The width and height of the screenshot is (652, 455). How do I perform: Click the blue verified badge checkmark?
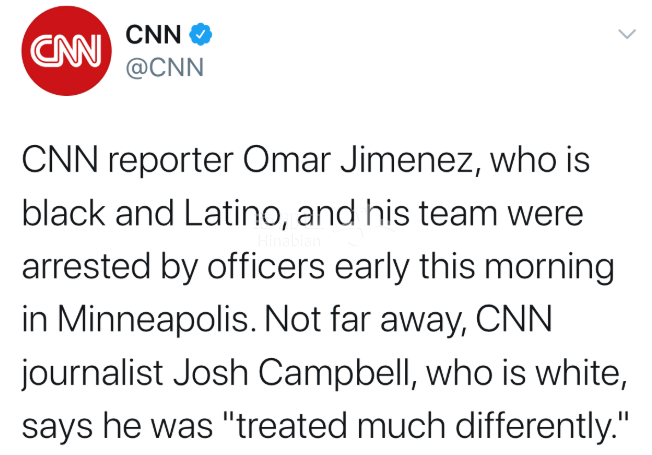[x=201, y=35]
